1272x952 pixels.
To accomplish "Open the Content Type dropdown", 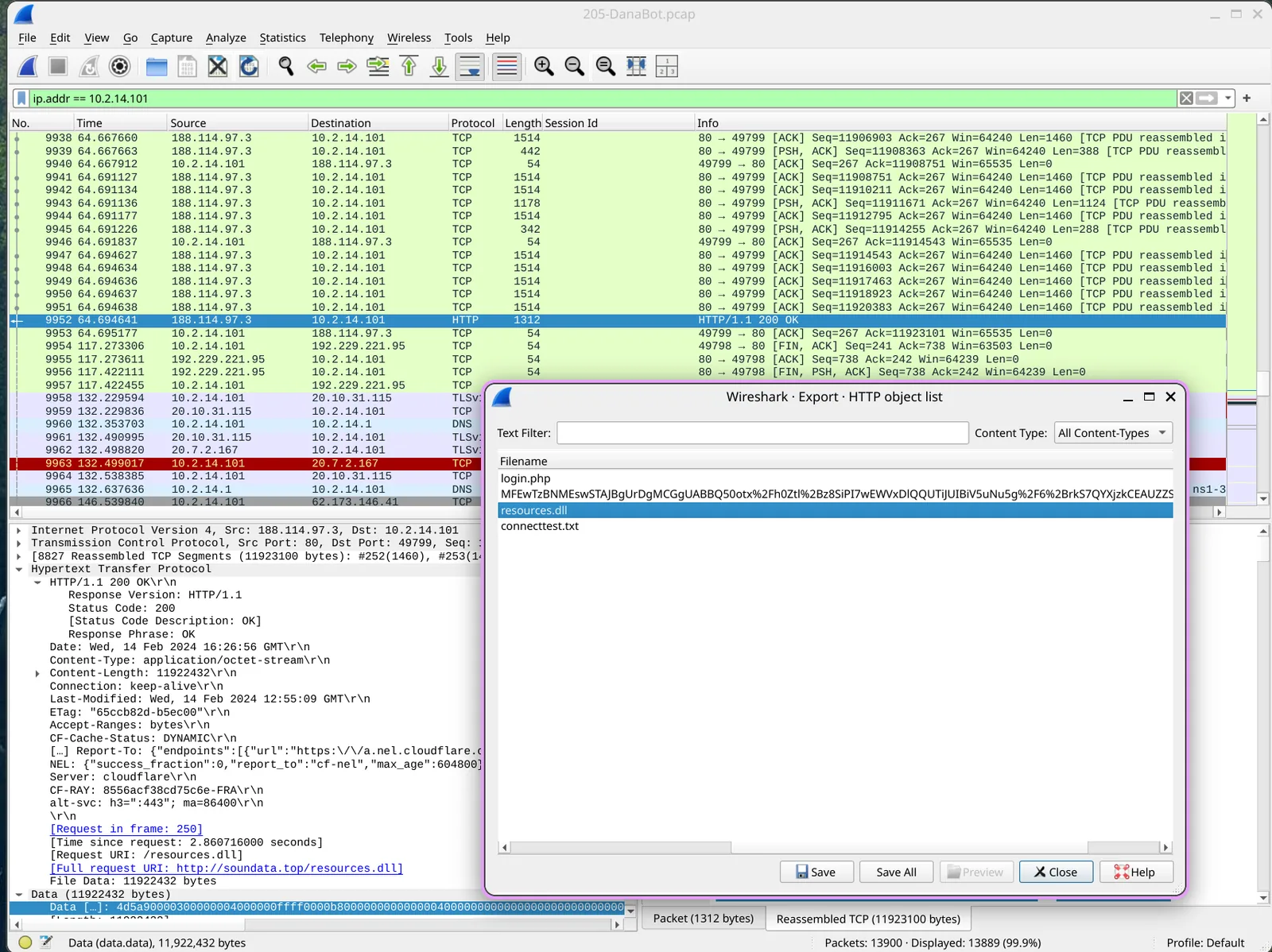I will [1113, 433].
